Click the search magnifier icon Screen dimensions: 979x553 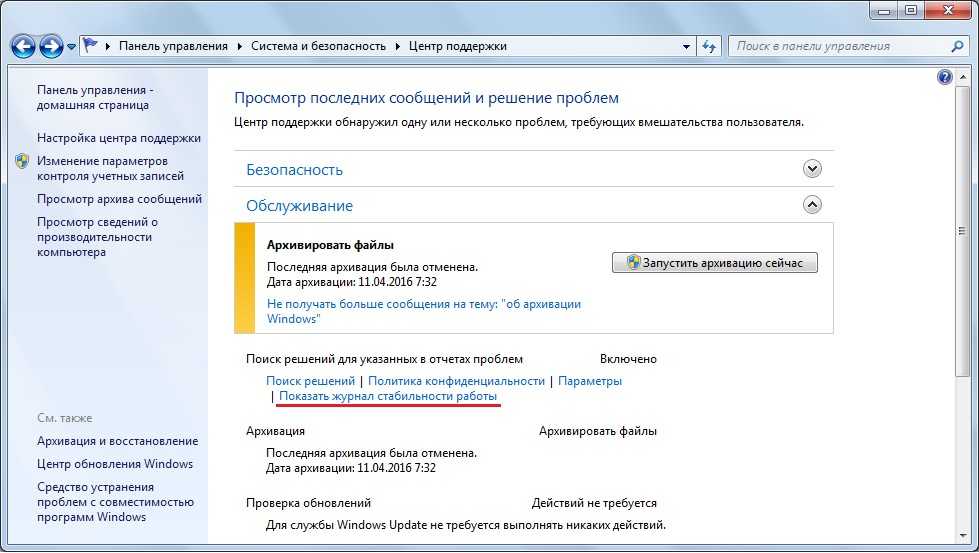(x=957, y=46)
